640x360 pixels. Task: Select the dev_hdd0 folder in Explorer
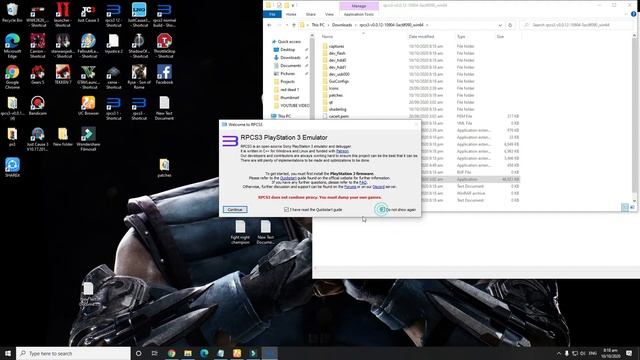337,60
